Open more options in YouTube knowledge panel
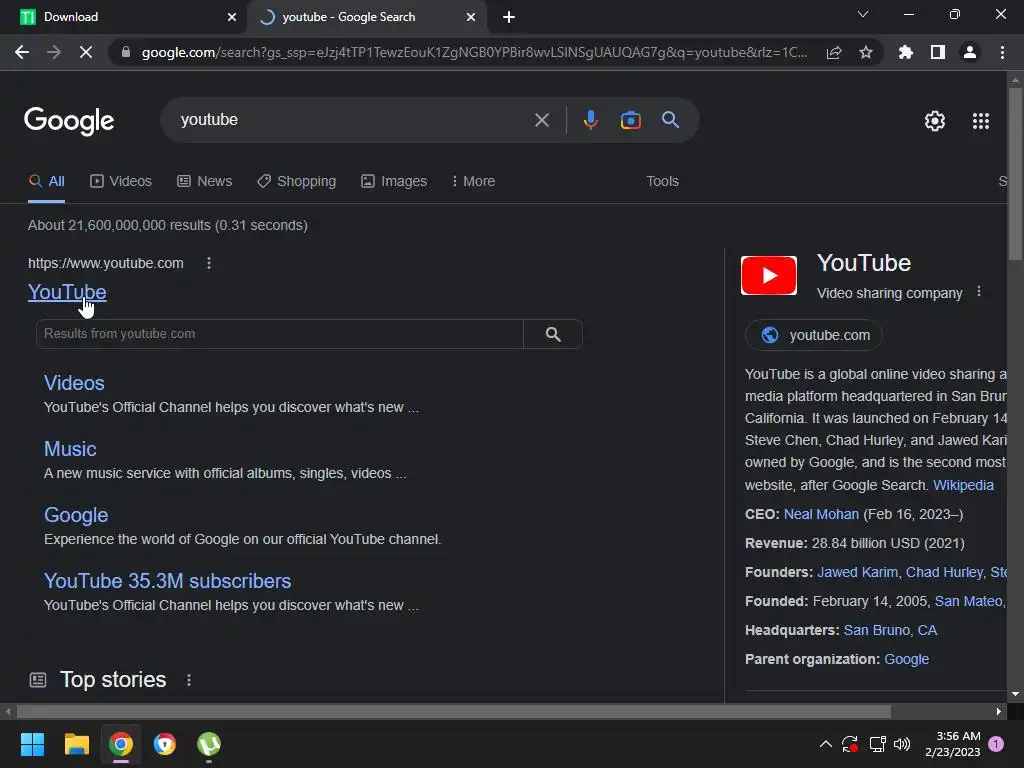 pyautogui.click(x=978, y=292)
